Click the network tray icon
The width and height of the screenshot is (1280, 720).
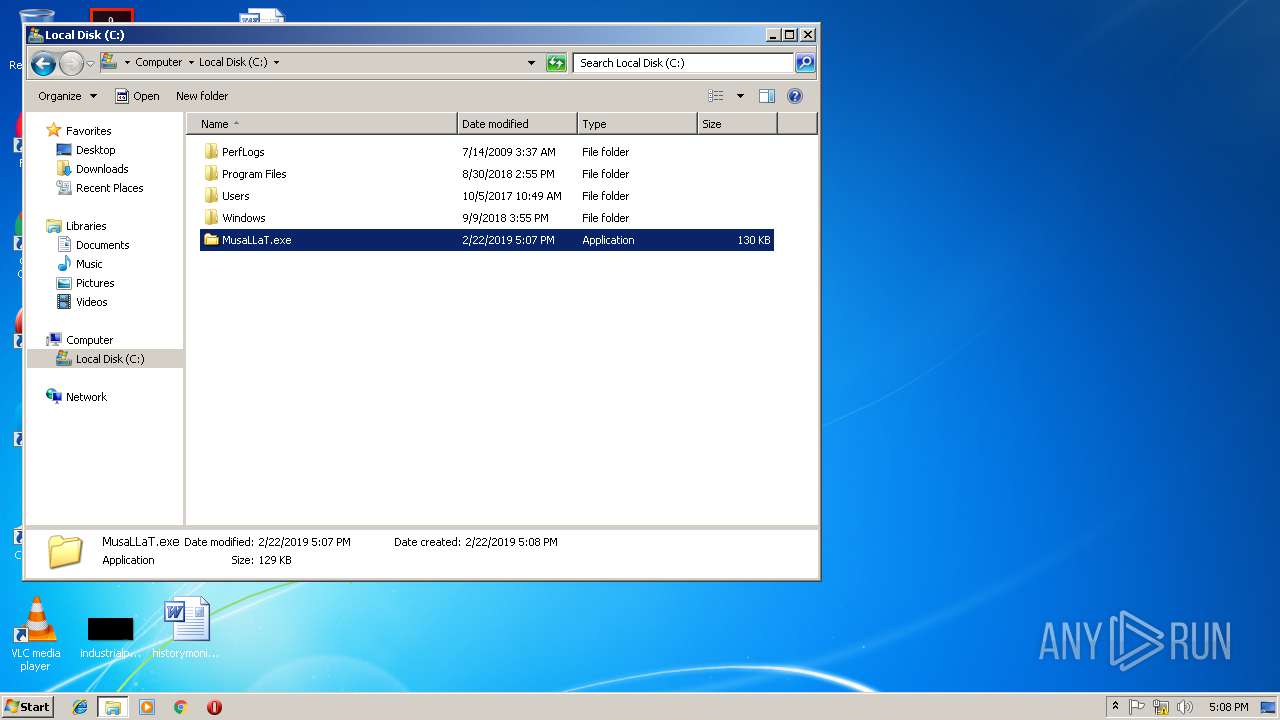[1161, 707]
